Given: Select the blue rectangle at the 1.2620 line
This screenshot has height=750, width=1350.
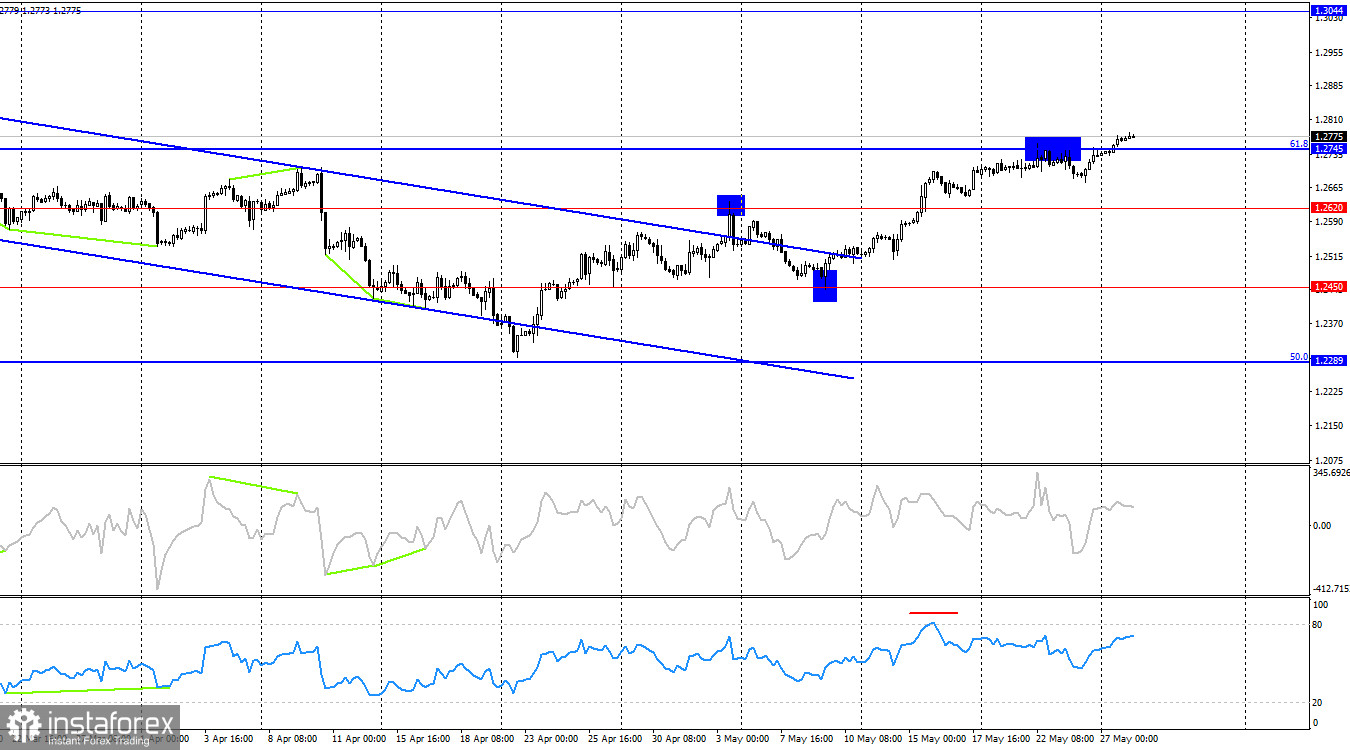Looking at the screenshot, I should 731,204.
